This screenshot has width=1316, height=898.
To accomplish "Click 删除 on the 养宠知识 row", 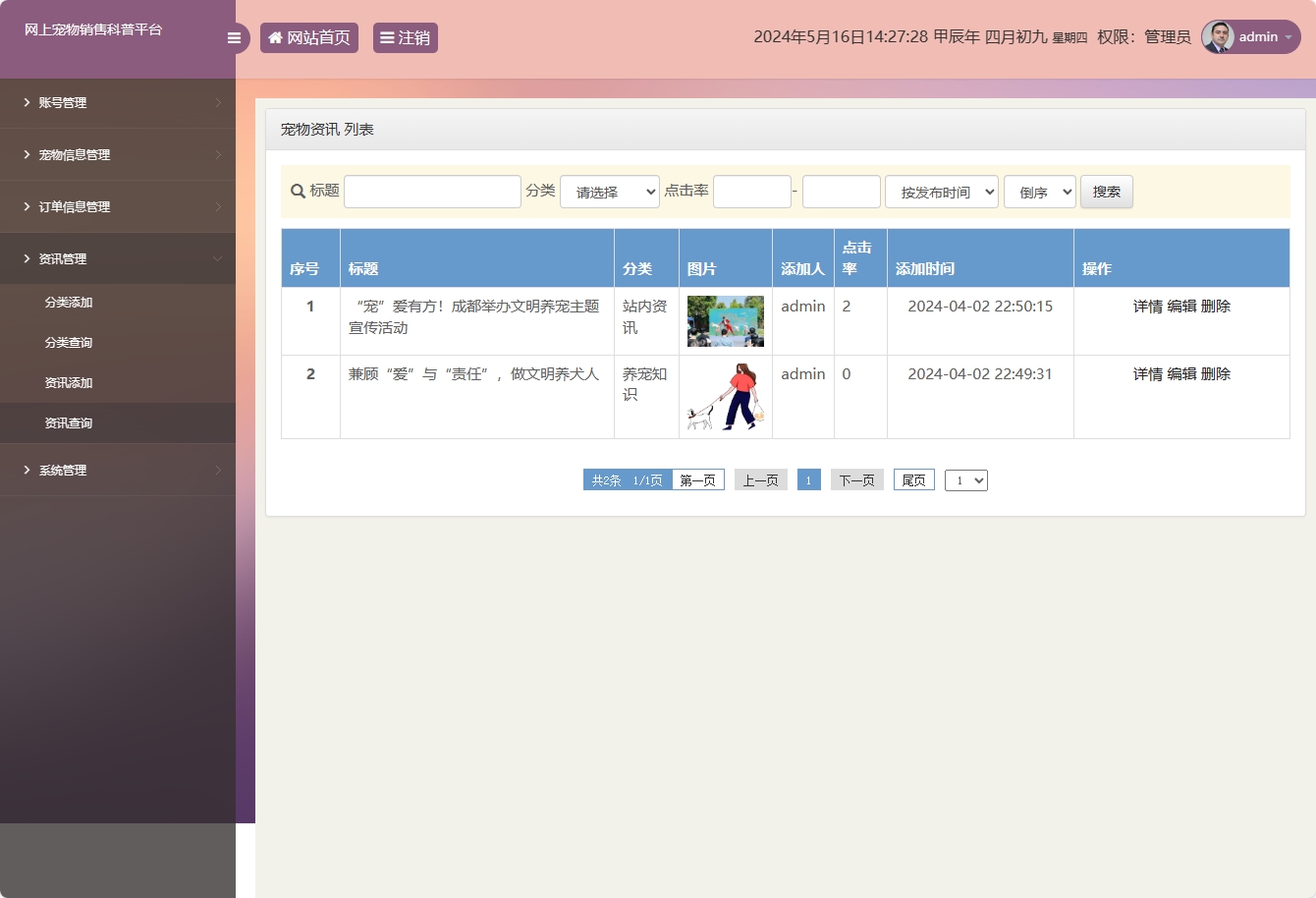I will pos(1214,373).
